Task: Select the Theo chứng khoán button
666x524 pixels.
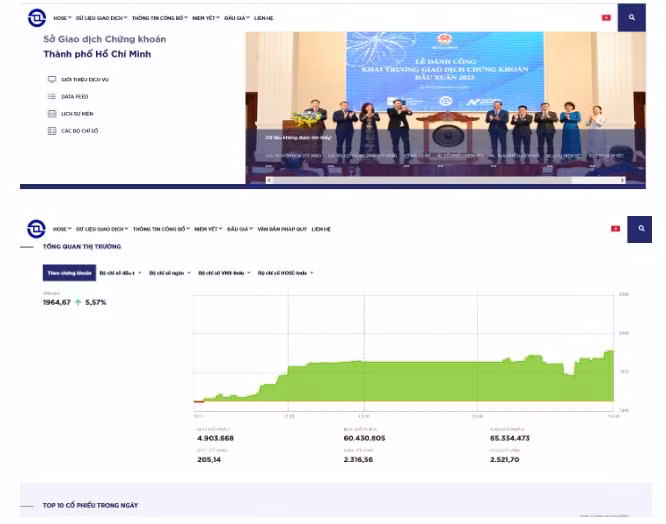Action: [69, 273]
